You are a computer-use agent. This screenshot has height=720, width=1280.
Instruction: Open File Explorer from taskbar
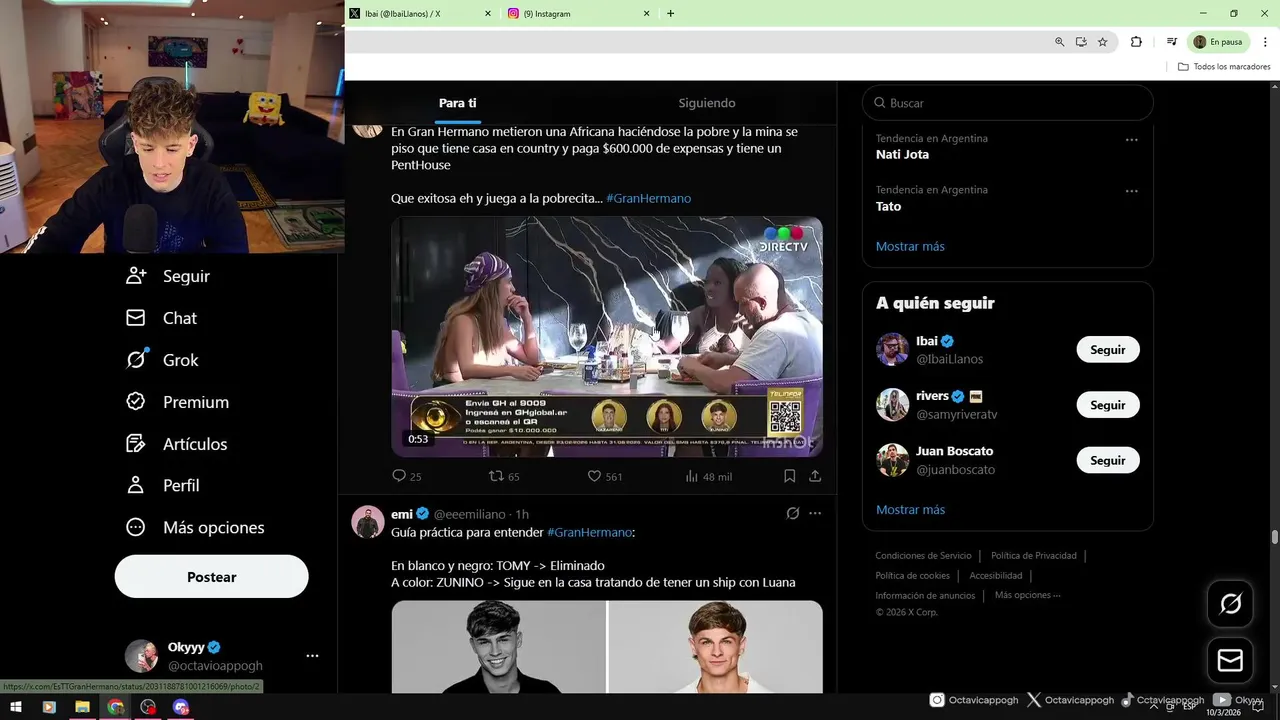coord(82,707)
